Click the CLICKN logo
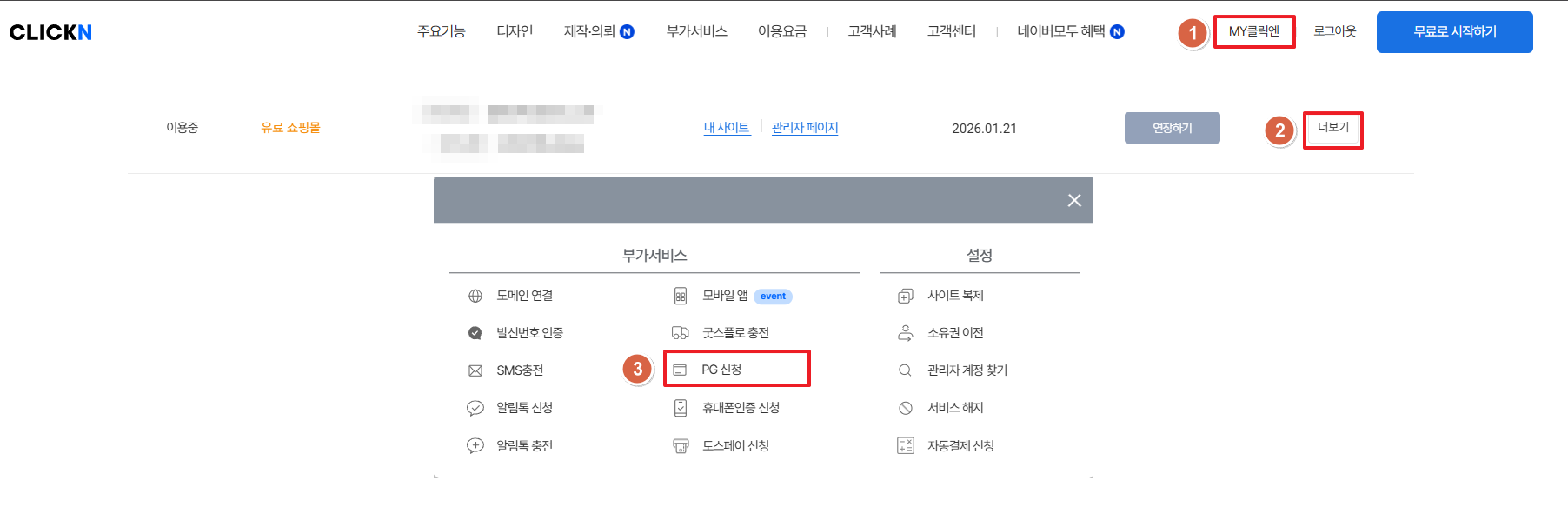The width and height of the screenshot is (1568, 514). click(x=50, y=32)
